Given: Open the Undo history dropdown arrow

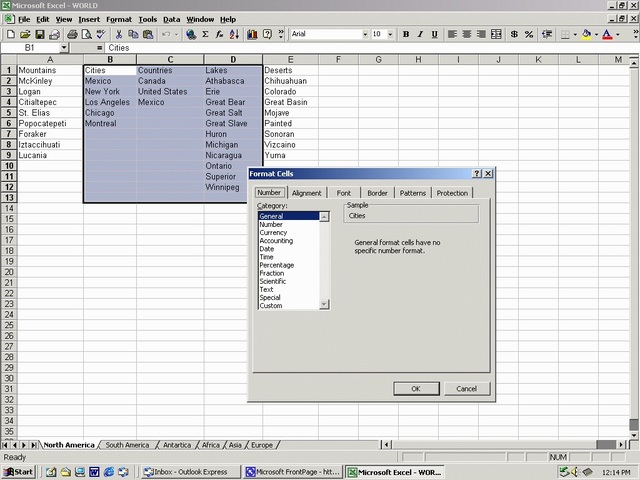Looking at the screenshot, I should 176,34.
